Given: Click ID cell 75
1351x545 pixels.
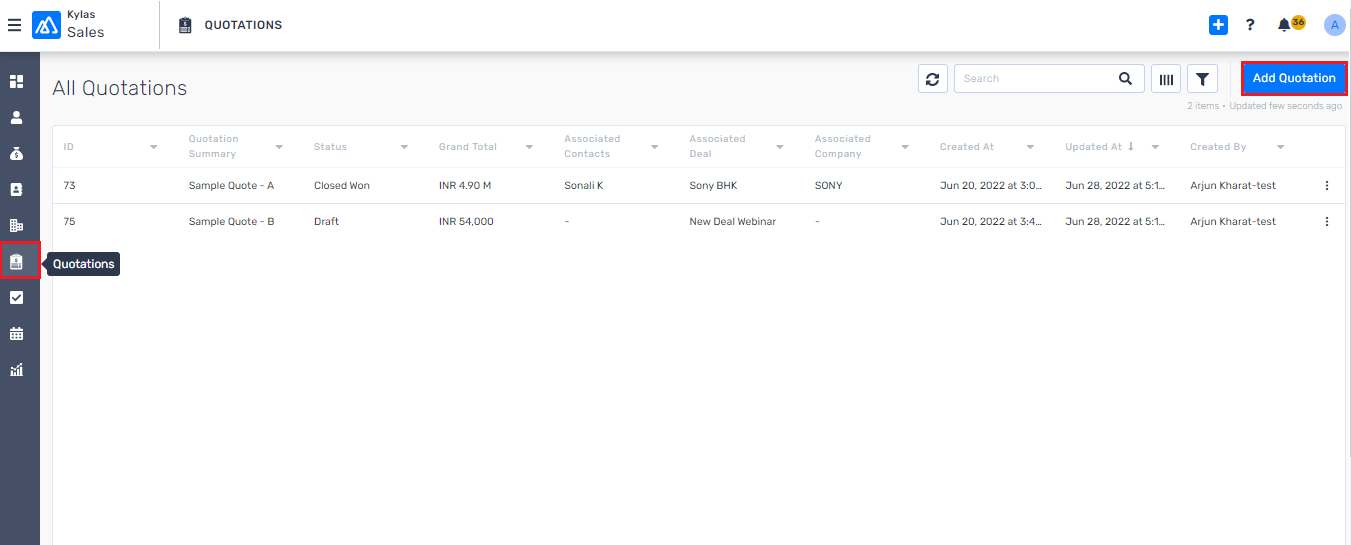Looking at the screenshot, I should (69, 221).
